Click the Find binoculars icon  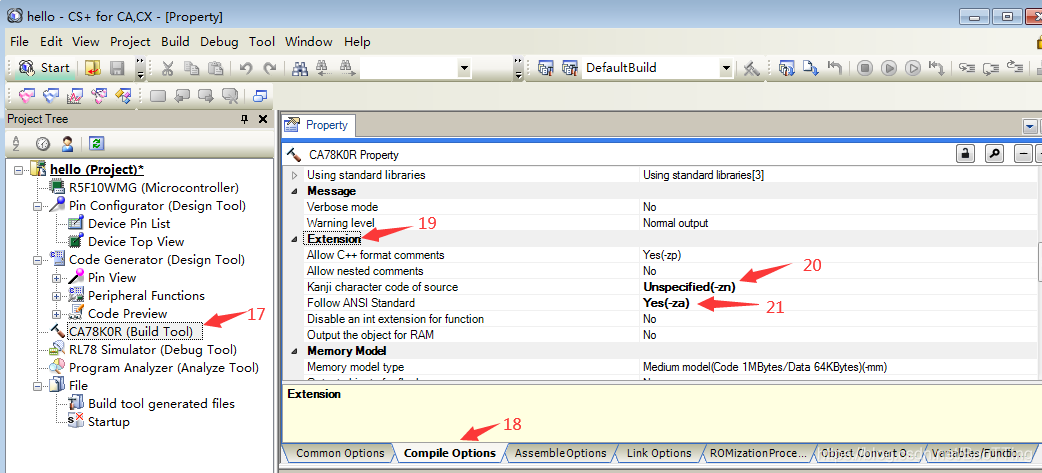coord(300,68)
